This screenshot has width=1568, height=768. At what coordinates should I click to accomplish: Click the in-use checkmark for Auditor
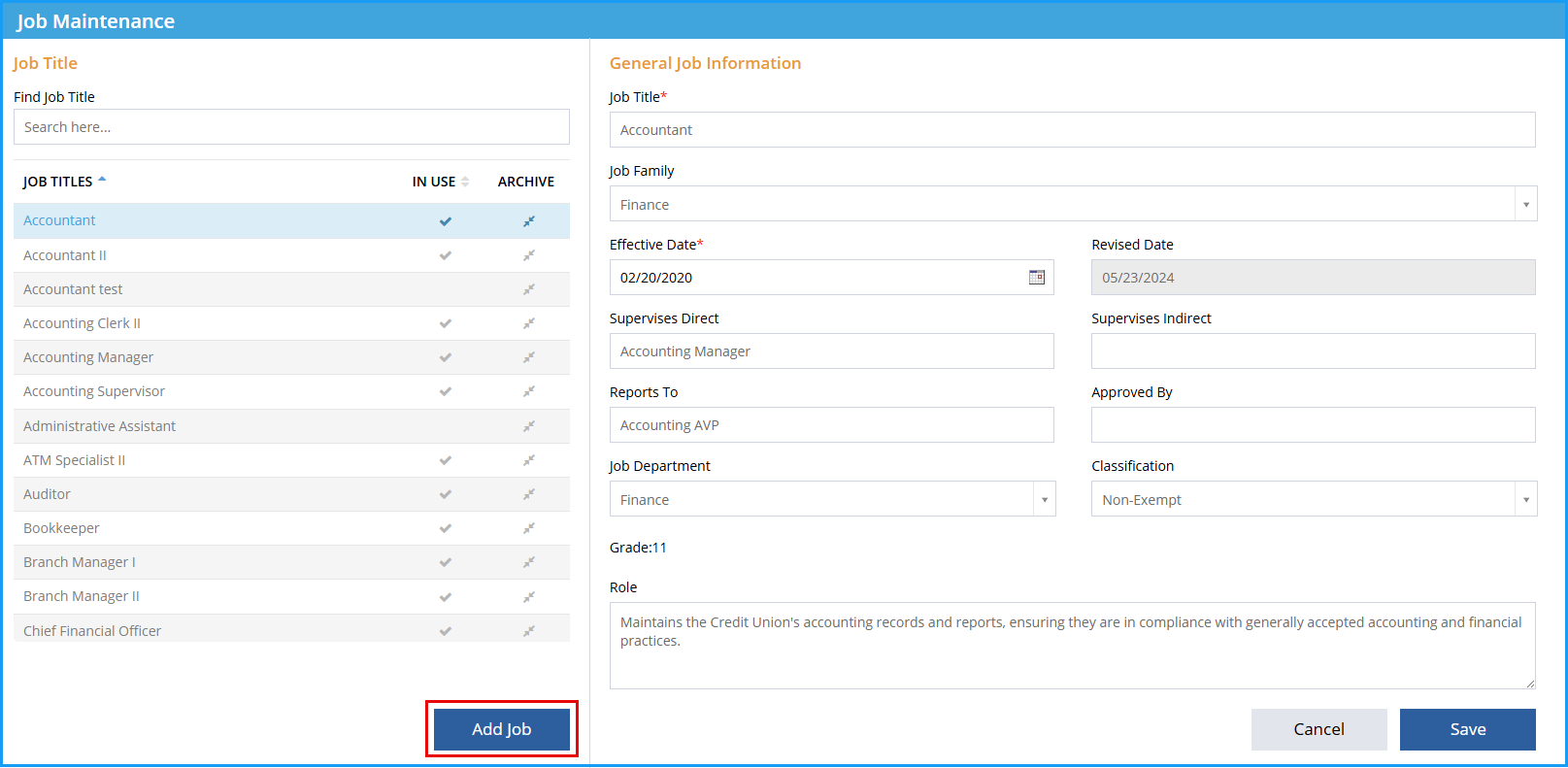(446, 494)
